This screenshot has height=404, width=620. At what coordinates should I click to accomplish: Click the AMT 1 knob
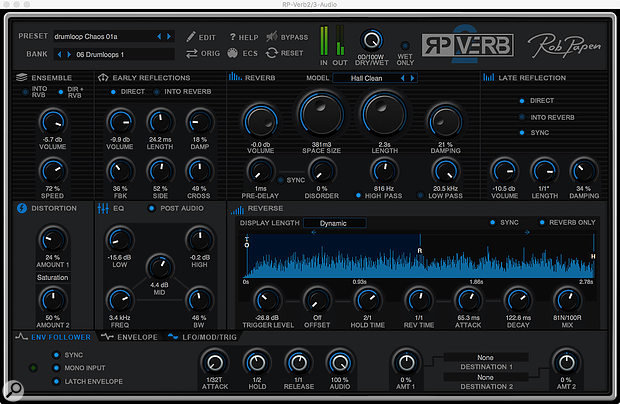point(406,362)
